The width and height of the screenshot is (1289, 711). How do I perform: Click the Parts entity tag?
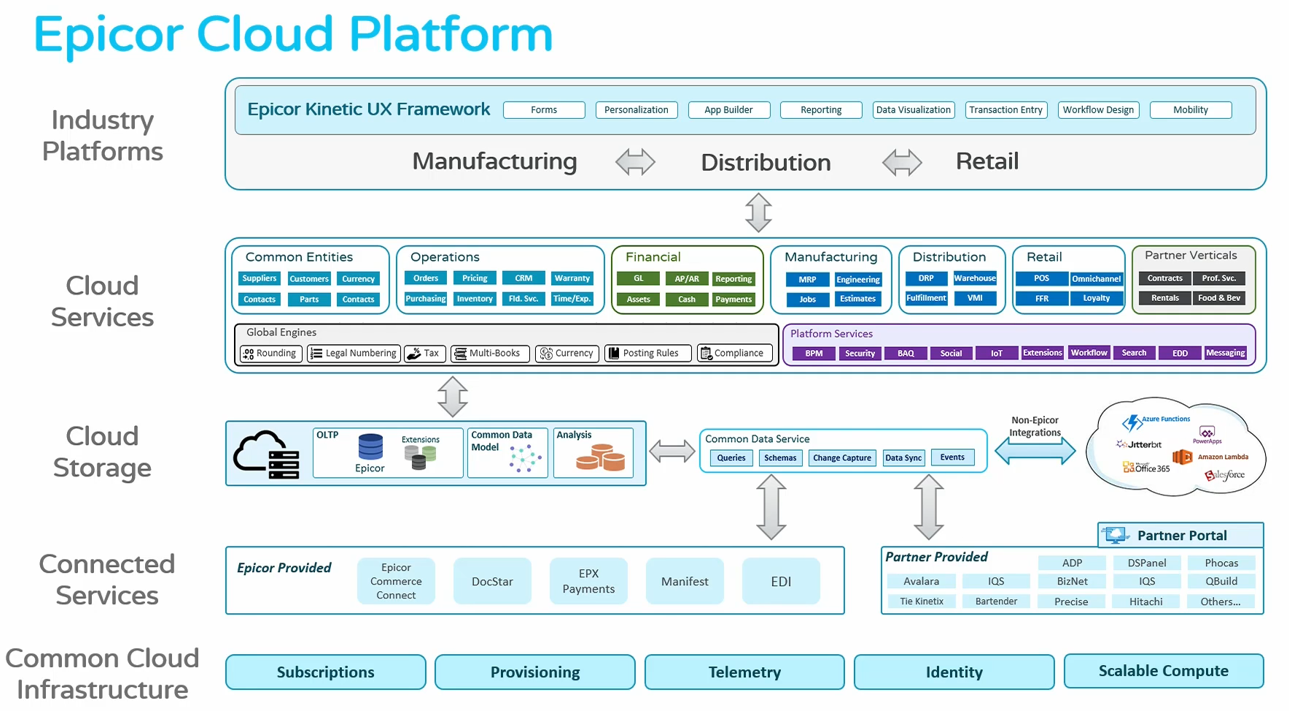309,299
